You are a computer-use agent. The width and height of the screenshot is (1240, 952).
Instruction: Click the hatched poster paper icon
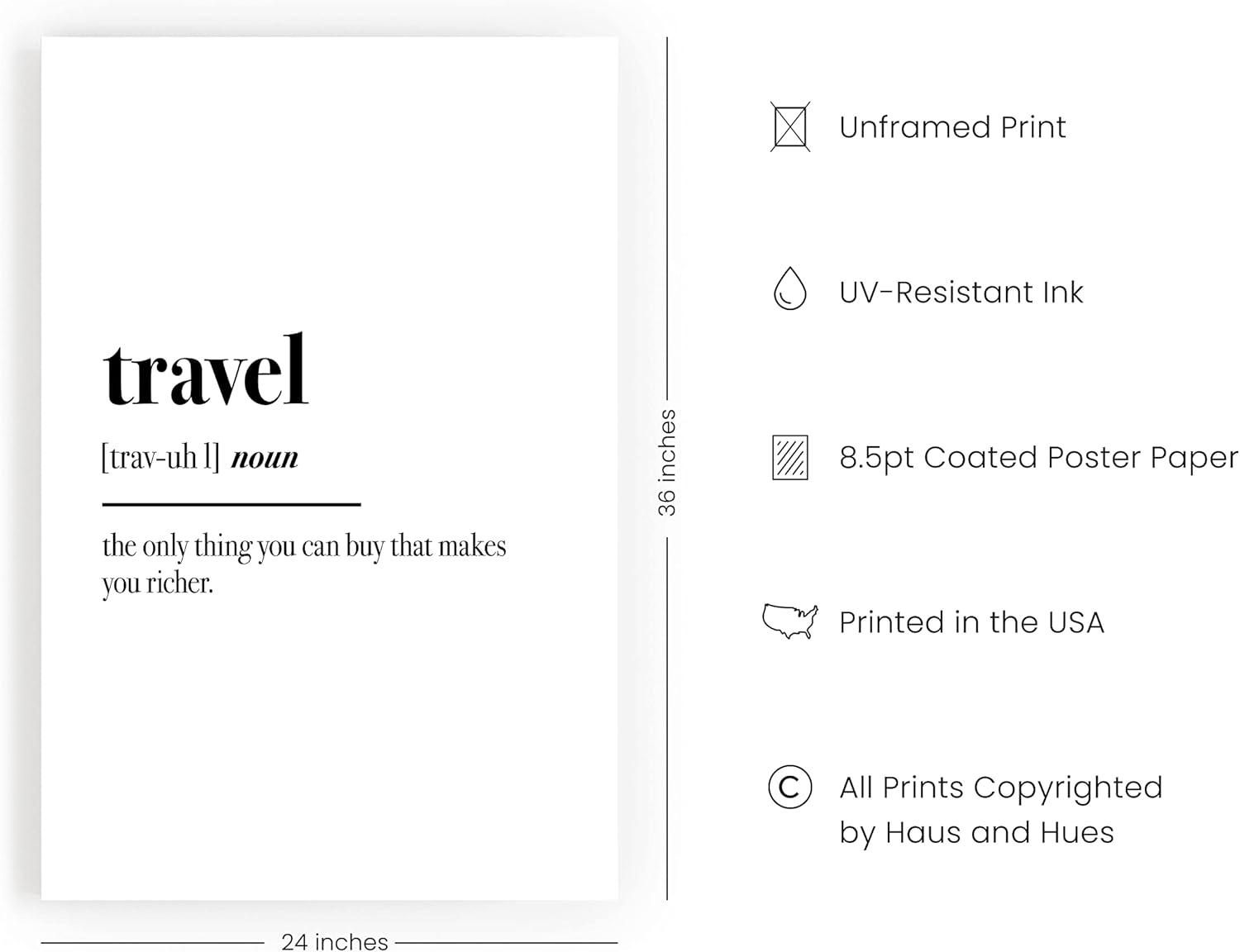789,458
